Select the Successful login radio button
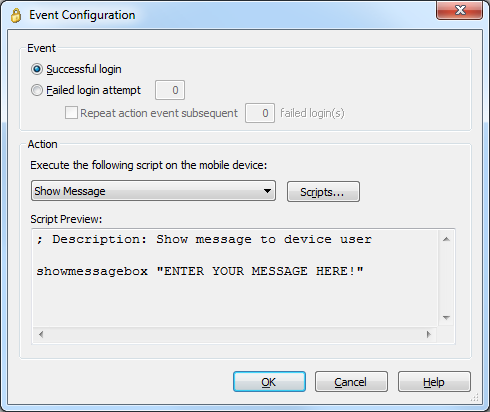This screenshot has height=412, width=490. [37, 69]
